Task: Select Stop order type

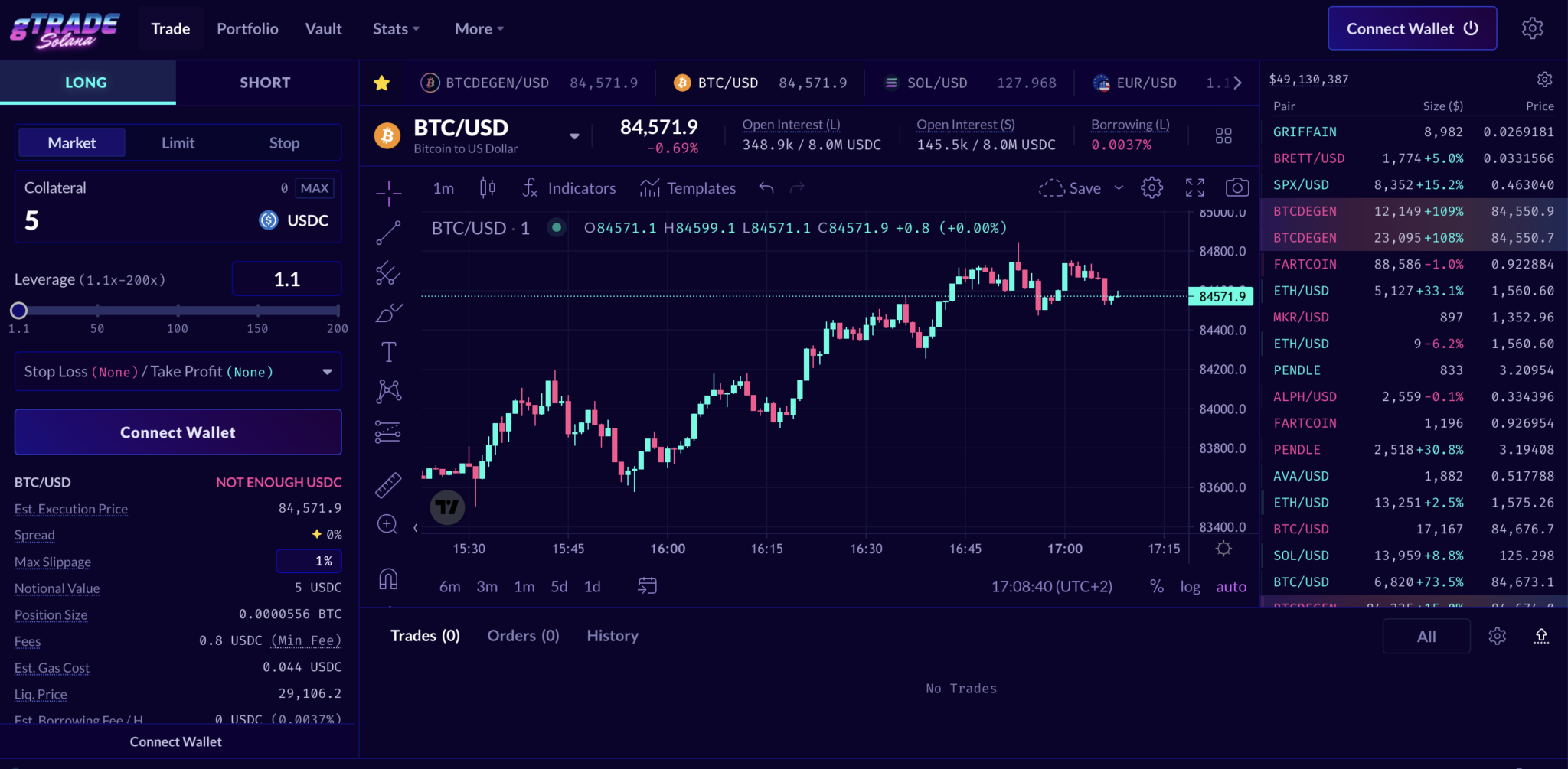Action: [x=284, y=143]
